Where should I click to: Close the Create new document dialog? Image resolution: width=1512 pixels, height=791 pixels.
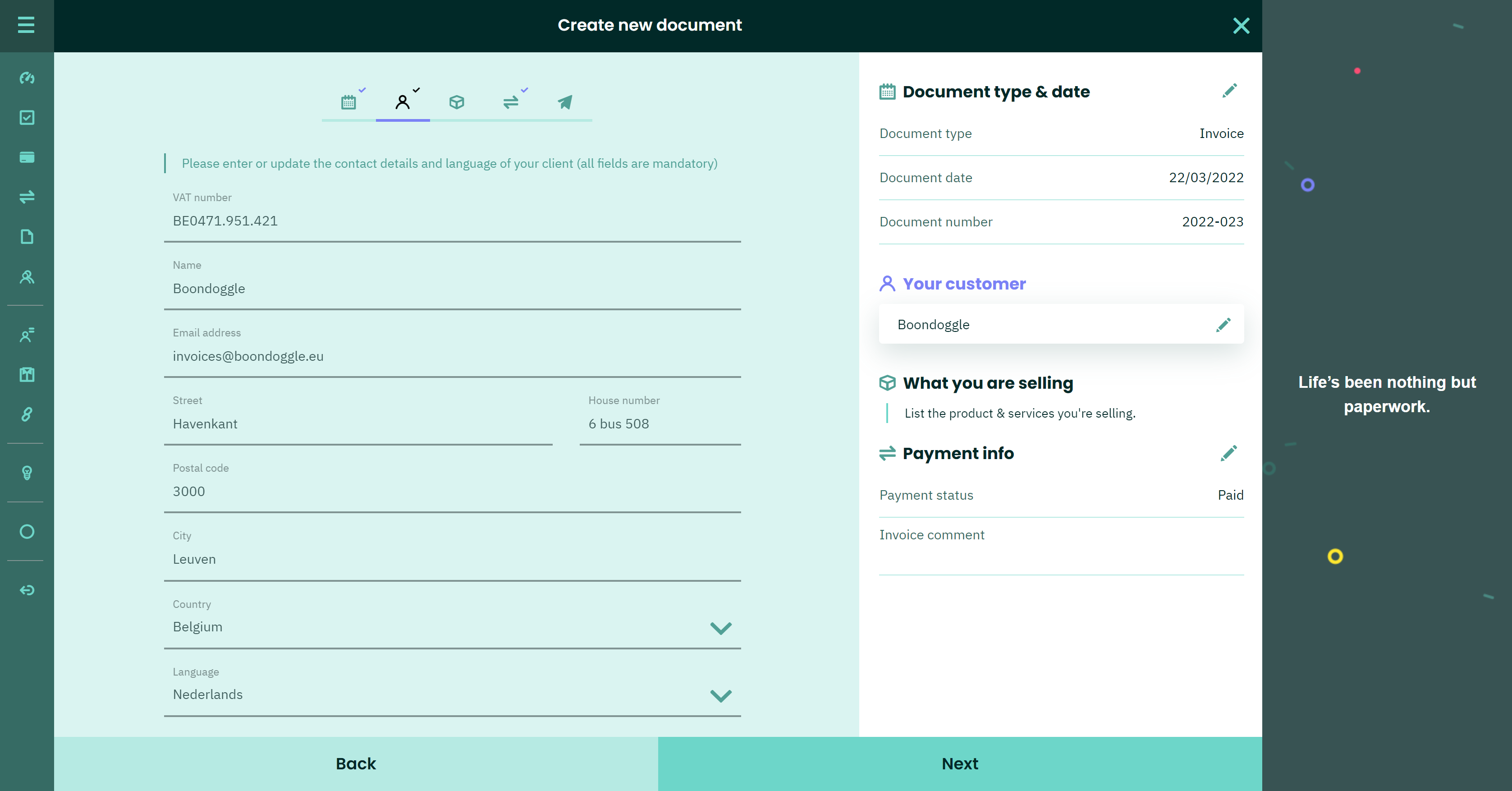[x=1242, y=25]
